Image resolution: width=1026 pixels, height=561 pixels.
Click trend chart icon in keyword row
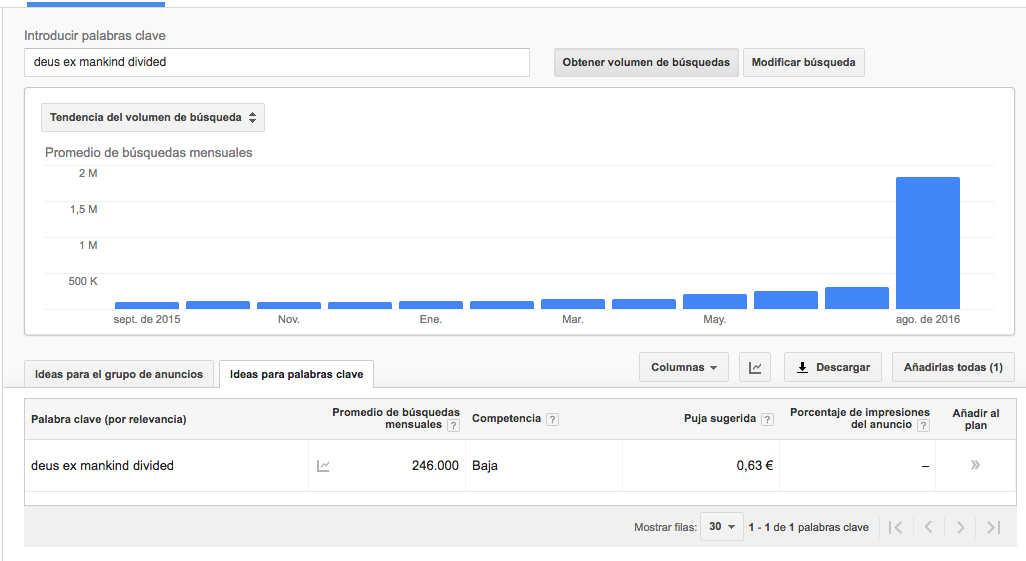(x=323, y=466)
